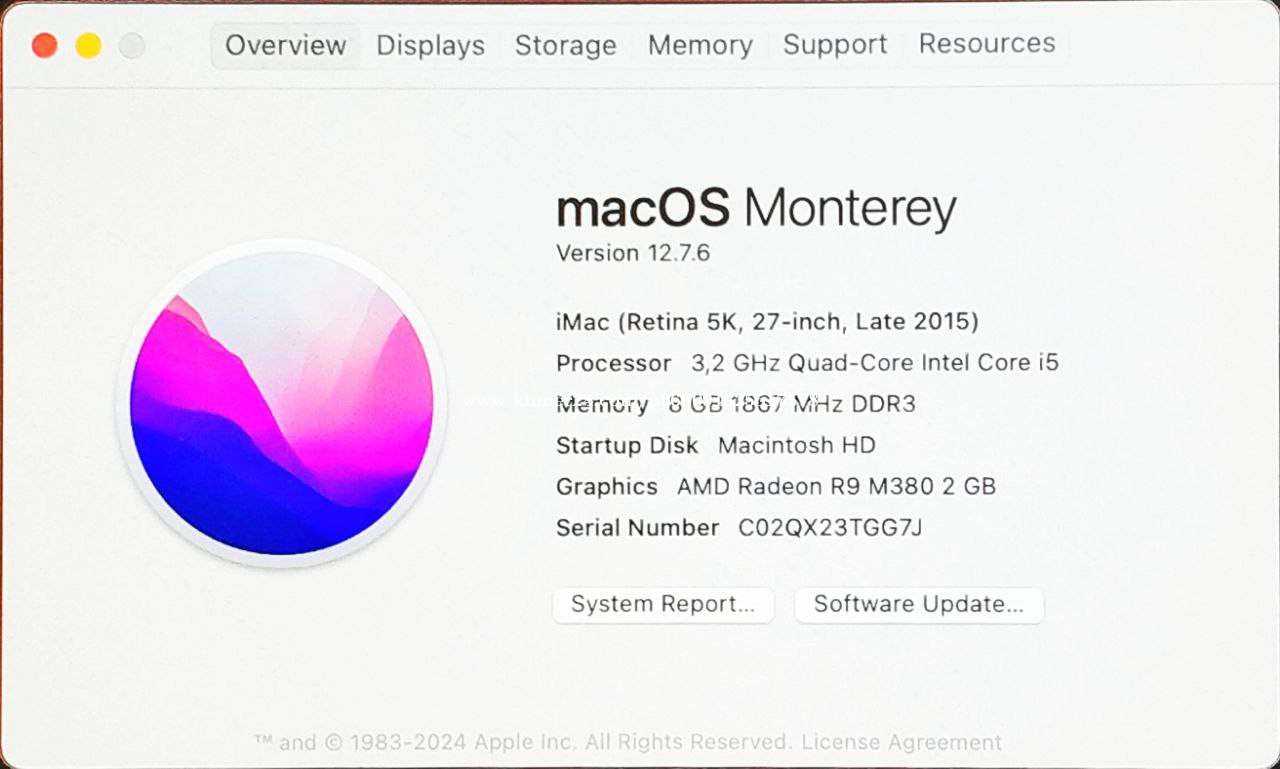Screen dimensions: 1280x769
Task: Click the Quad-Core Intel Core i5 processor text
Action: [x=874, y=363]
